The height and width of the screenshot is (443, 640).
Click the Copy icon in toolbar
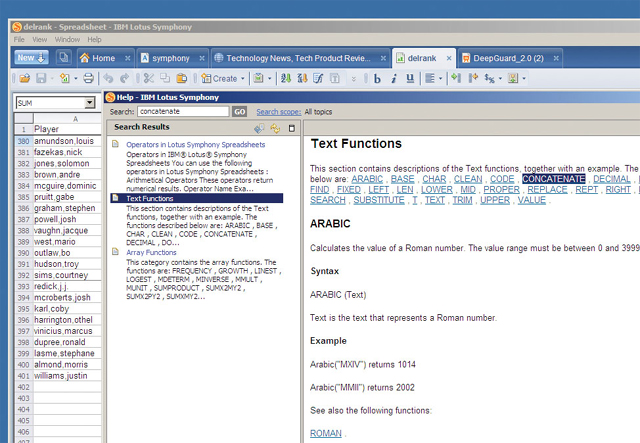165,78
